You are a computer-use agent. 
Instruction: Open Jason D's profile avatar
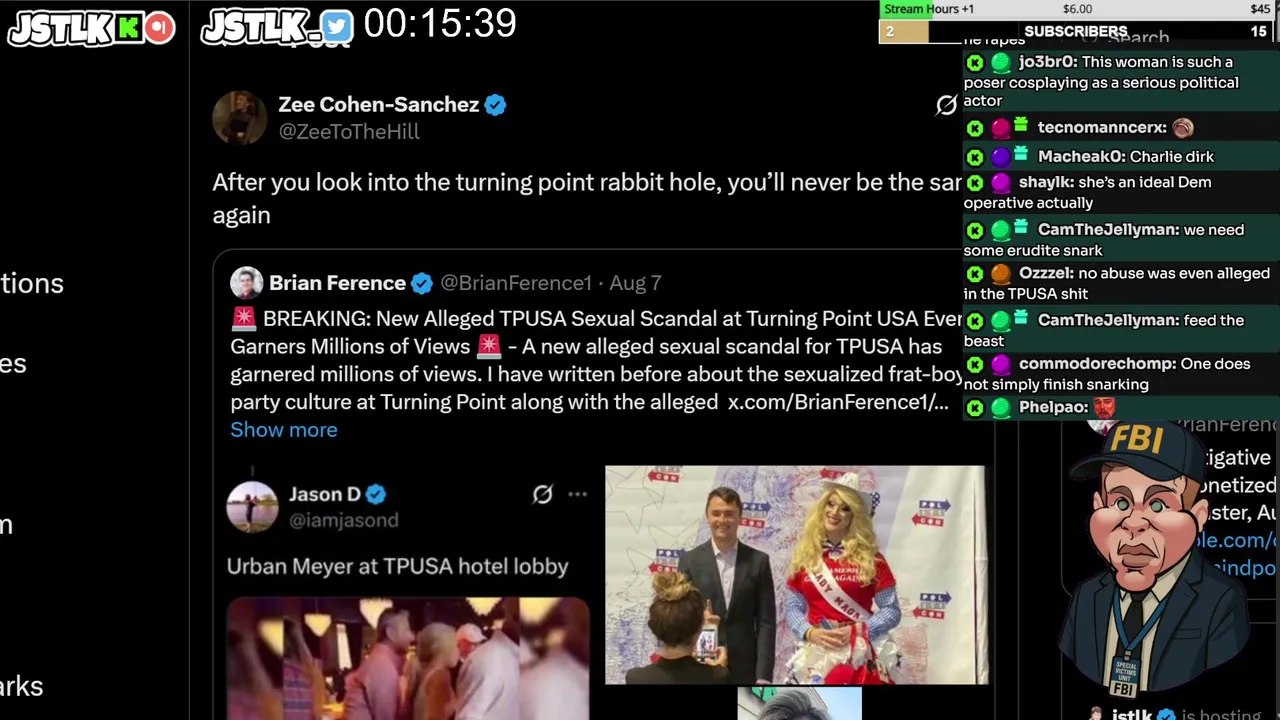(x=252, y=506)
